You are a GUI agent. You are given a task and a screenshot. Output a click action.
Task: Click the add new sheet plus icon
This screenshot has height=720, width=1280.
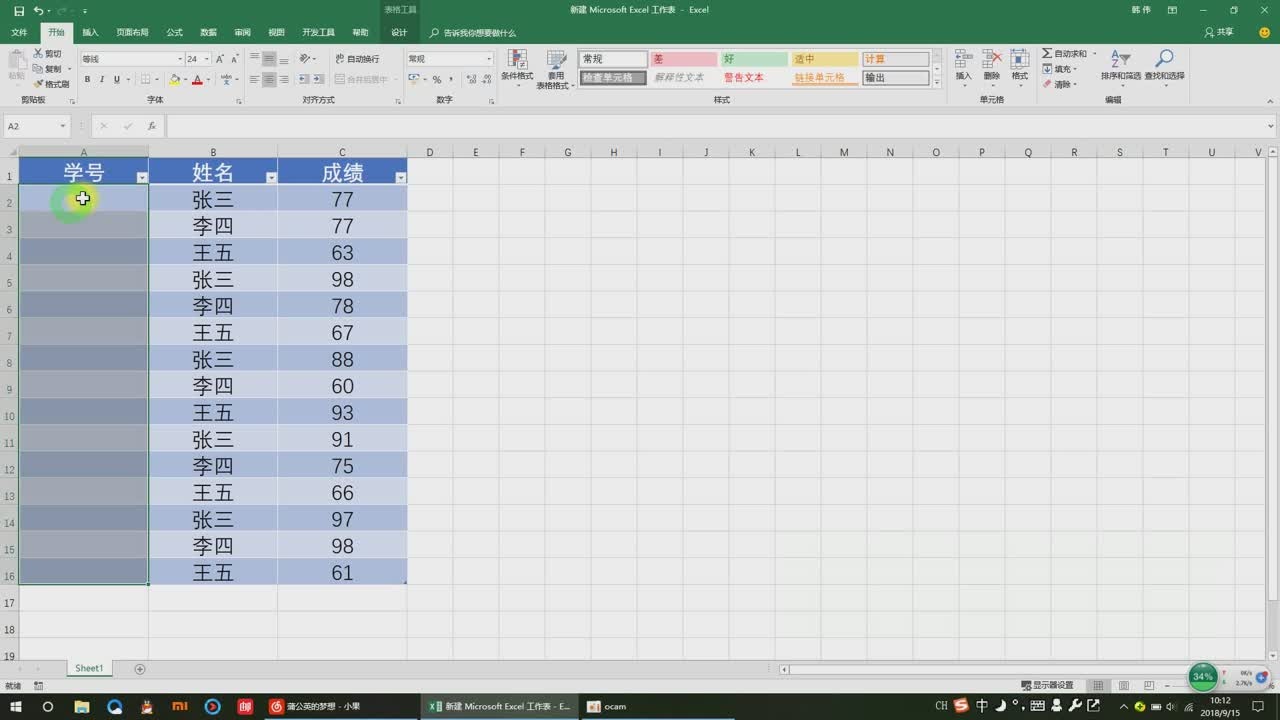[x=140, y=668]
